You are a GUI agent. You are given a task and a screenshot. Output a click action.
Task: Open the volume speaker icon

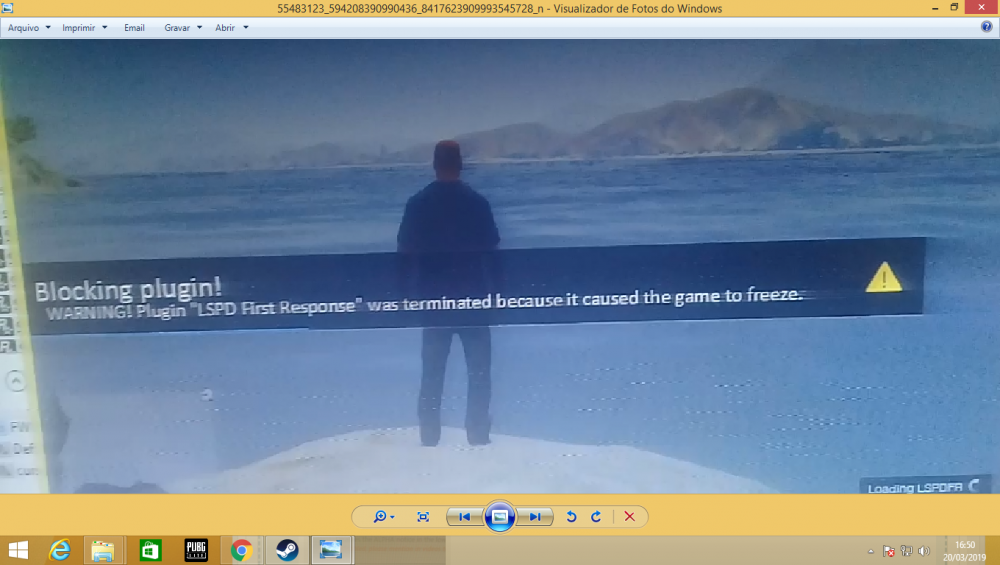click(923, 552)
